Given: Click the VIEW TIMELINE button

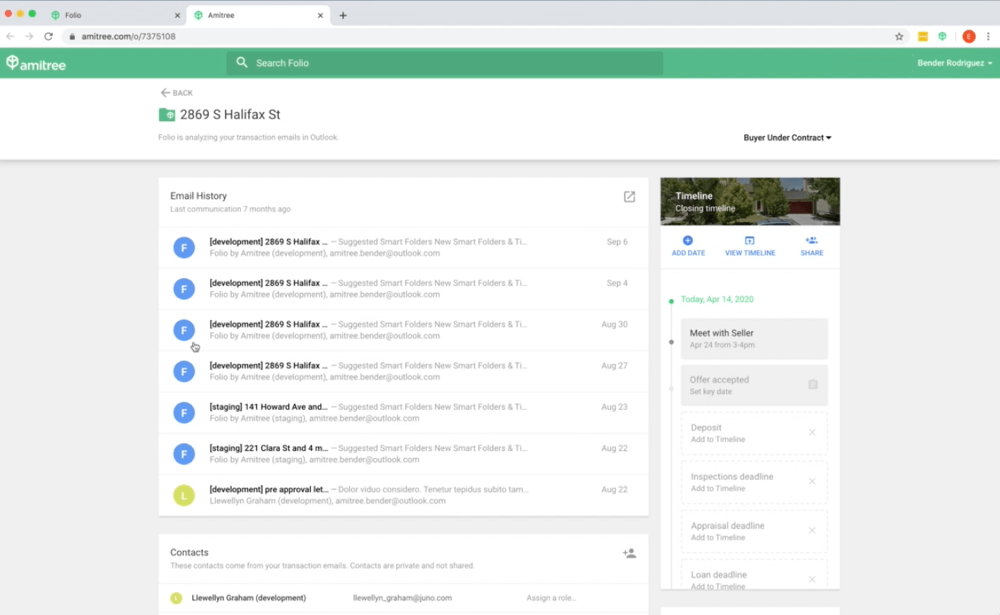Looking at the screenshot, I should pyautogui.click(x=750, y=246).
